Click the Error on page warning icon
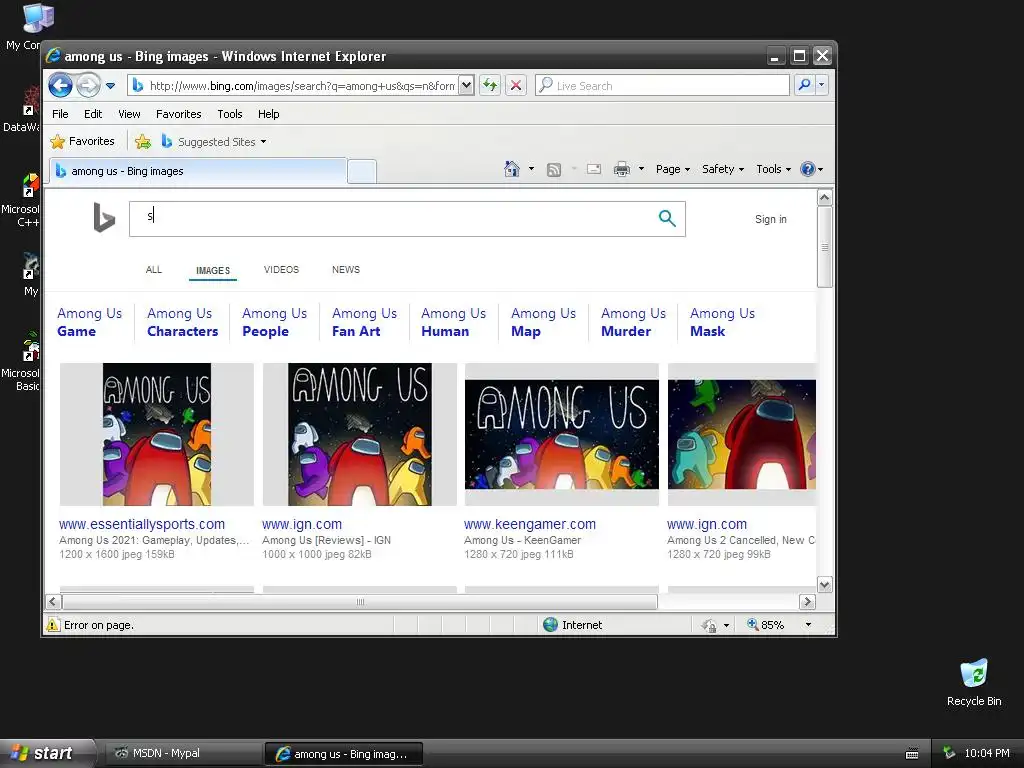 click(x=52, y=624)
